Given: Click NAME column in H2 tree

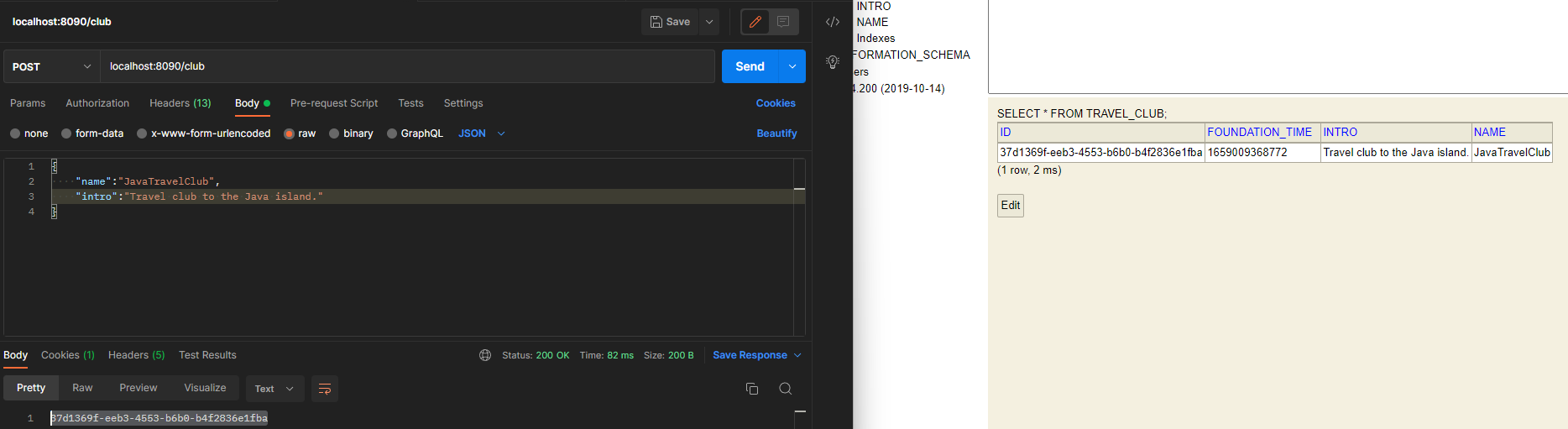Looking at the screenshot, I should (x=872, y=22).
